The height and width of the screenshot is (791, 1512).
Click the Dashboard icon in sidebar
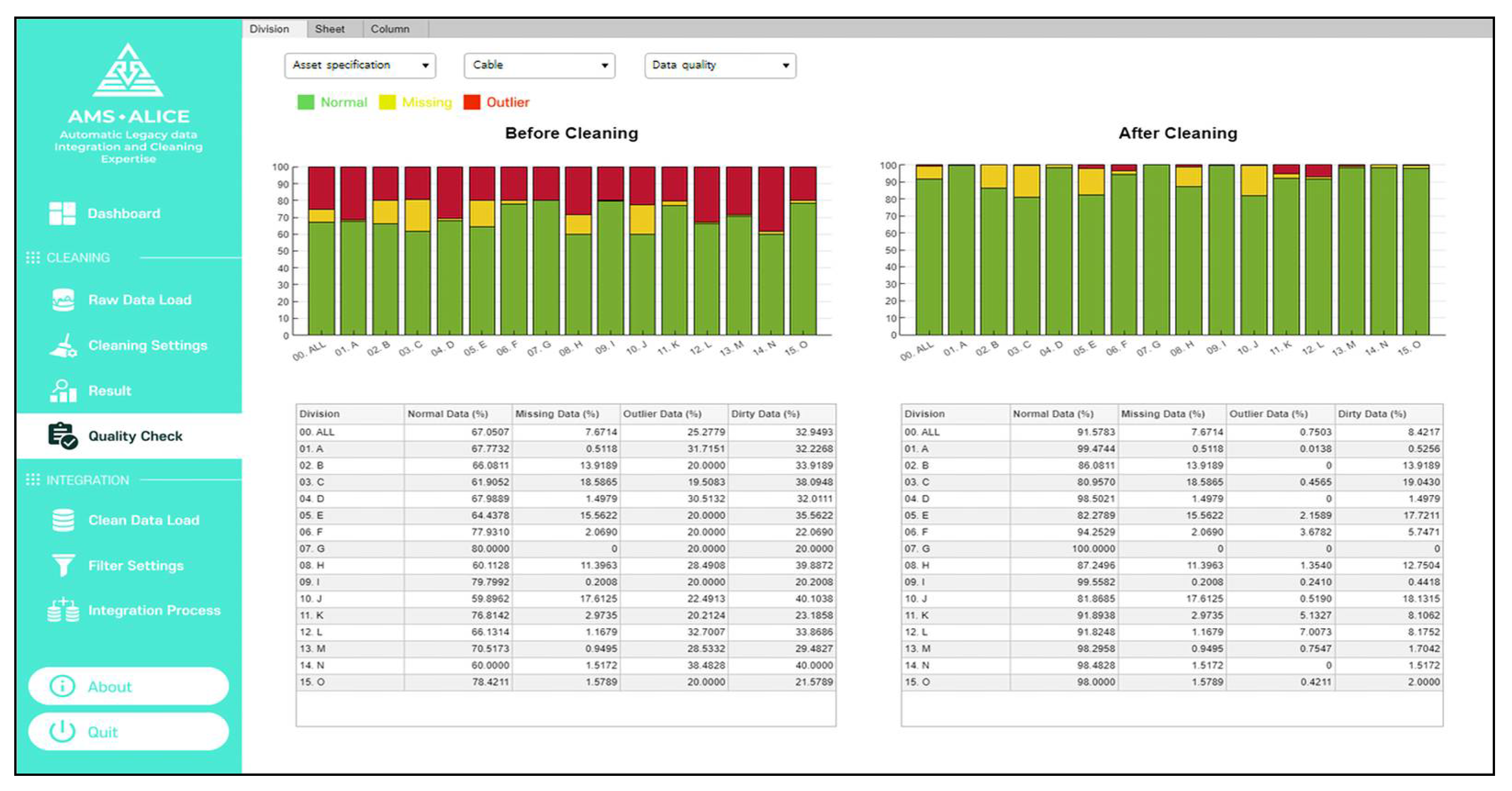click(62, 213)
